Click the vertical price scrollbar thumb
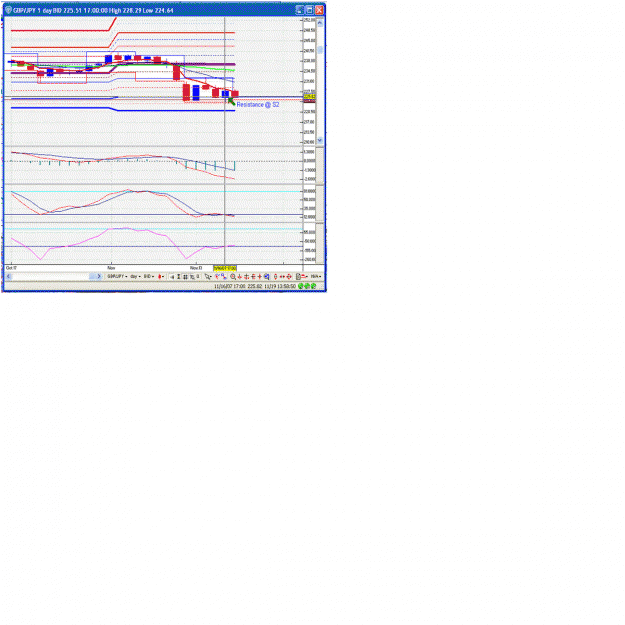 (x=320, y=50)
